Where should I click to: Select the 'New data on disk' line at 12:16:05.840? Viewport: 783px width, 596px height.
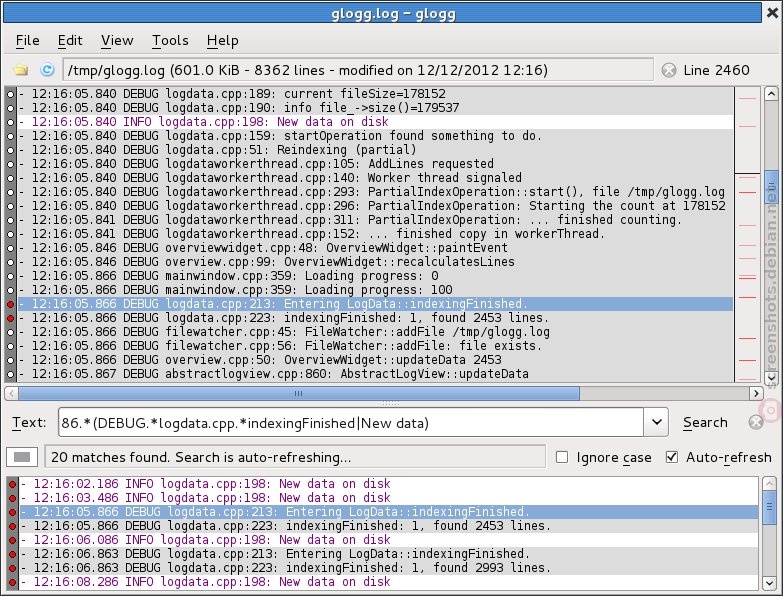[376, 122]
